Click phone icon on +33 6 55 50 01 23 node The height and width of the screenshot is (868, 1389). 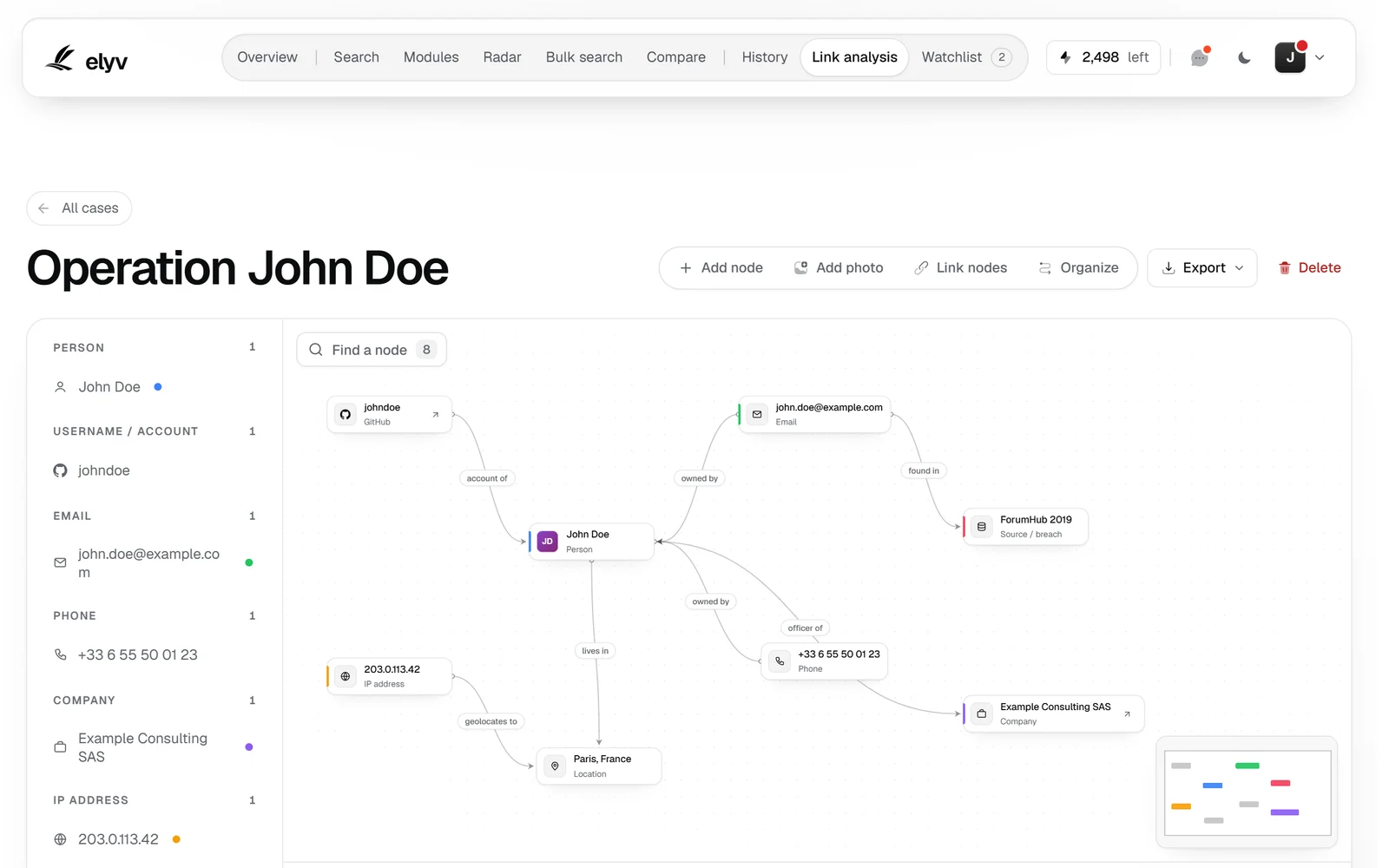pyautogui.click(x=780, y=661)
